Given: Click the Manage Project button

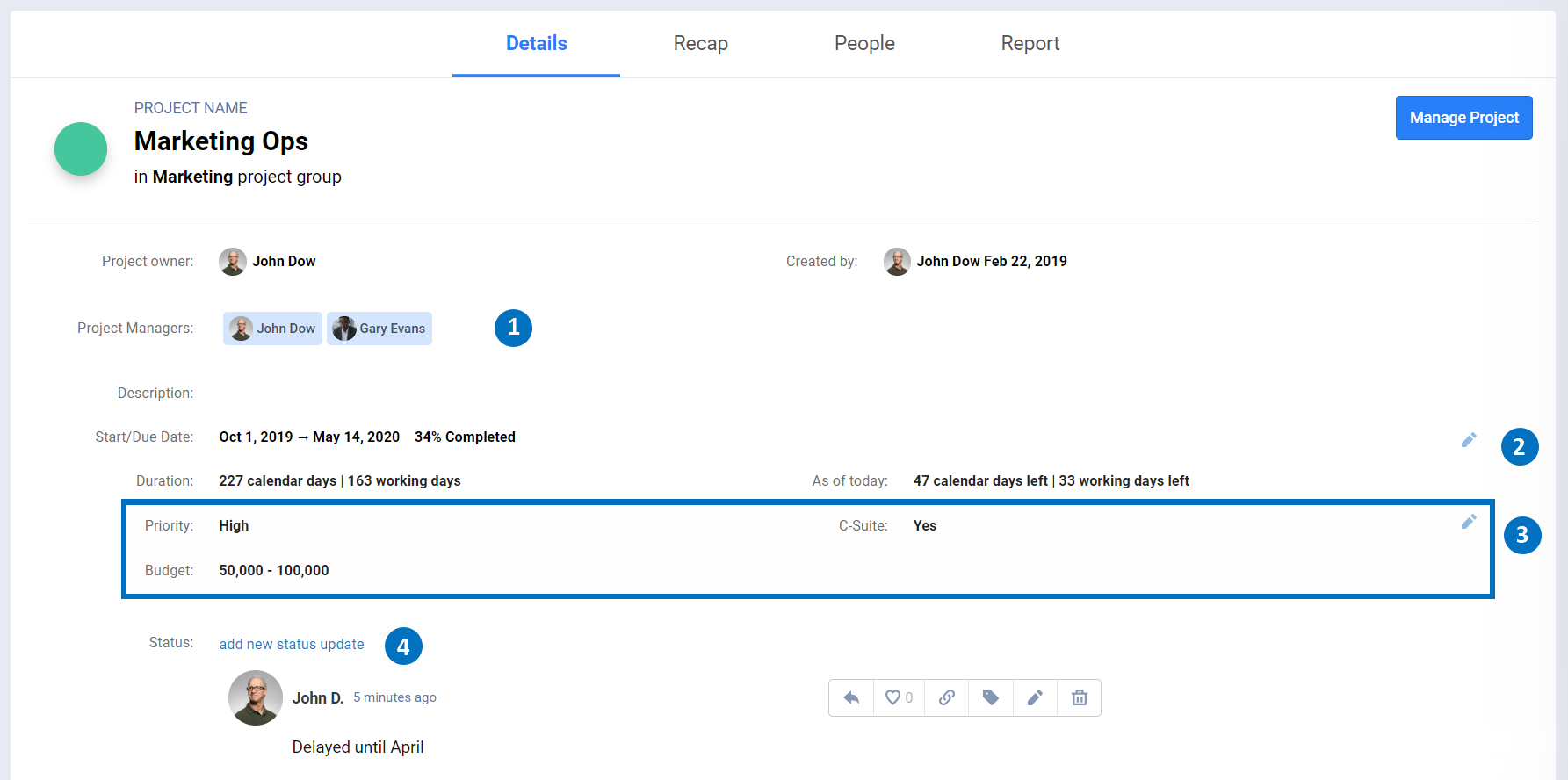Looking at the screenshot, I should 1463,118.
